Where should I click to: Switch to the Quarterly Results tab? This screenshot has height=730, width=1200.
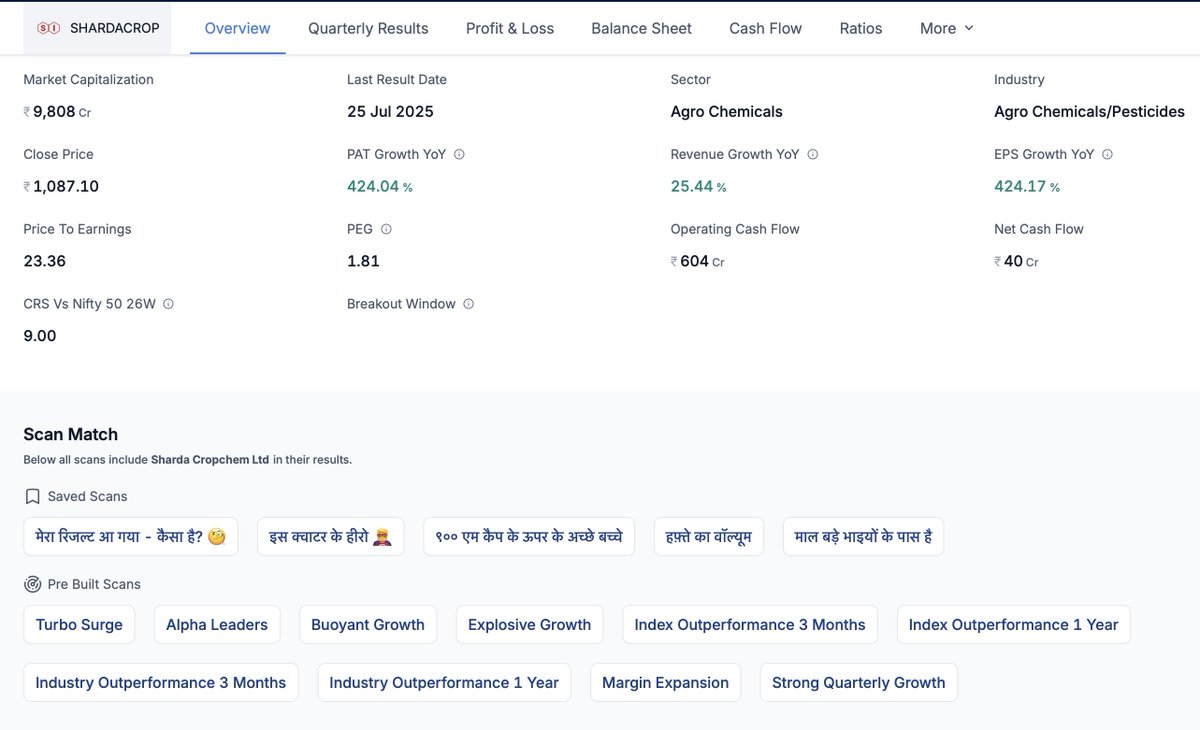[368, 28]
